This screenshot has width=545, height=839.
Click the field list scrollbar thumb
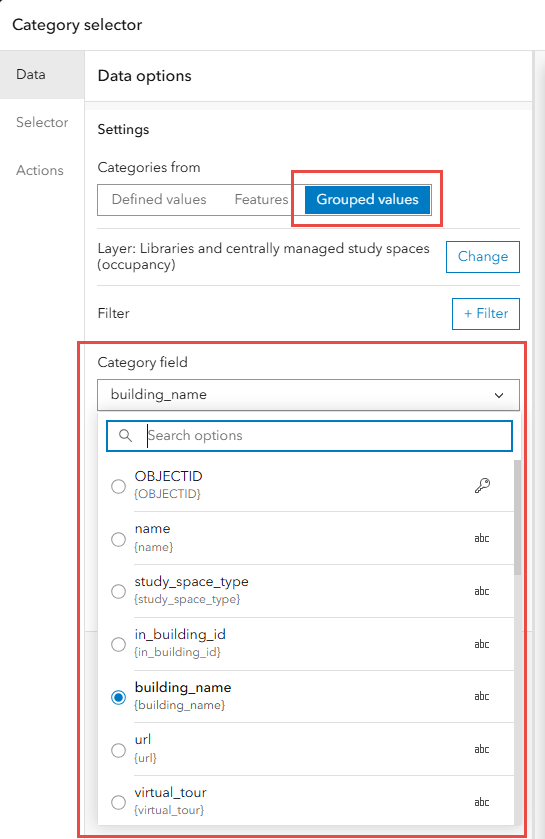(x=517, y=517)
